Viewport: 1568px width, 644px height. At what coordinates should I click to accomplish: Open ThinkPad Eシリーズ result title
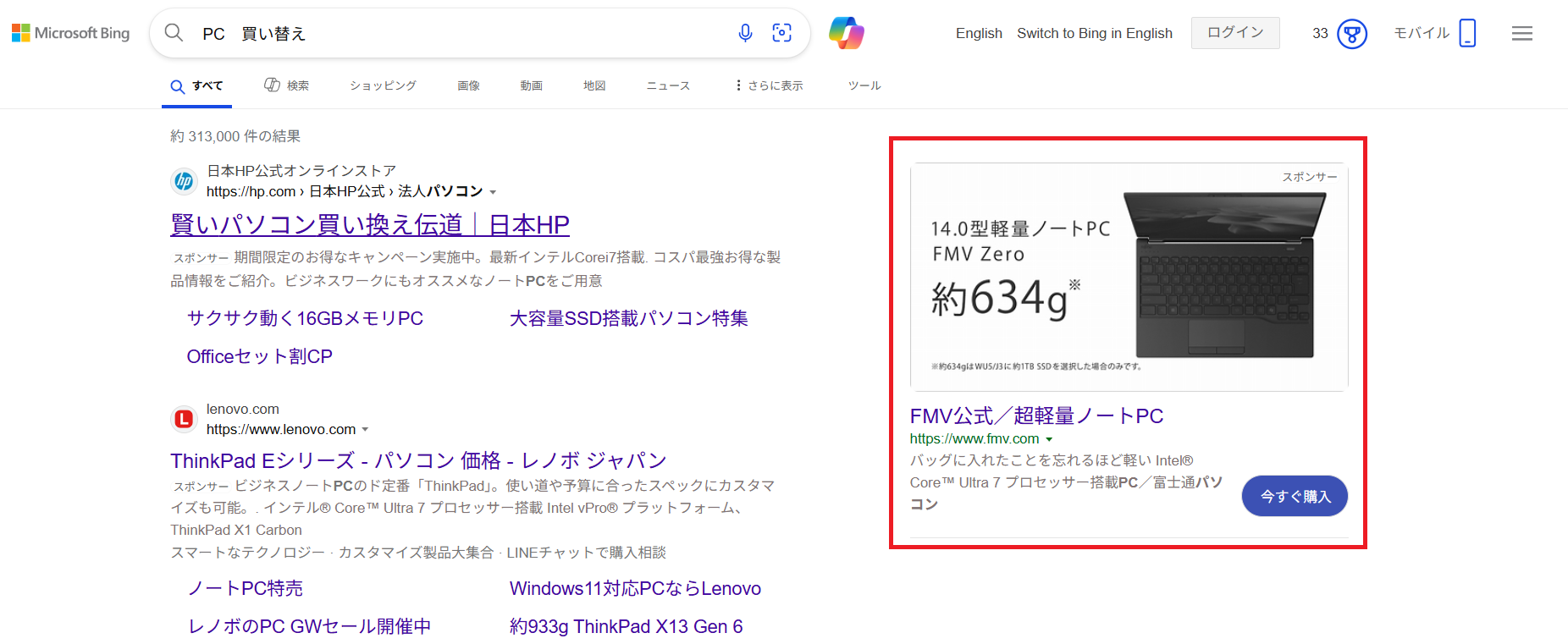[x=418, y=460]
